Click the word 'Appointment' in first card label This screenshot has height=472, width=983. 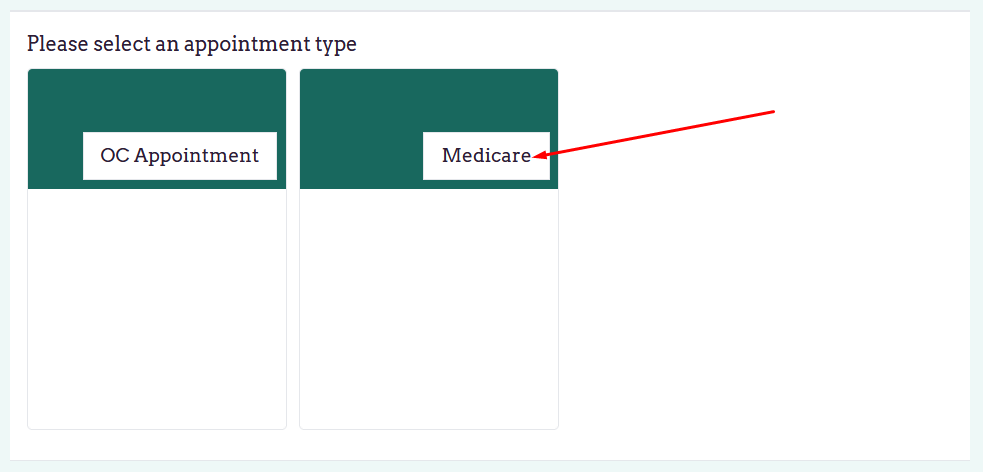(x=196, y=156)
